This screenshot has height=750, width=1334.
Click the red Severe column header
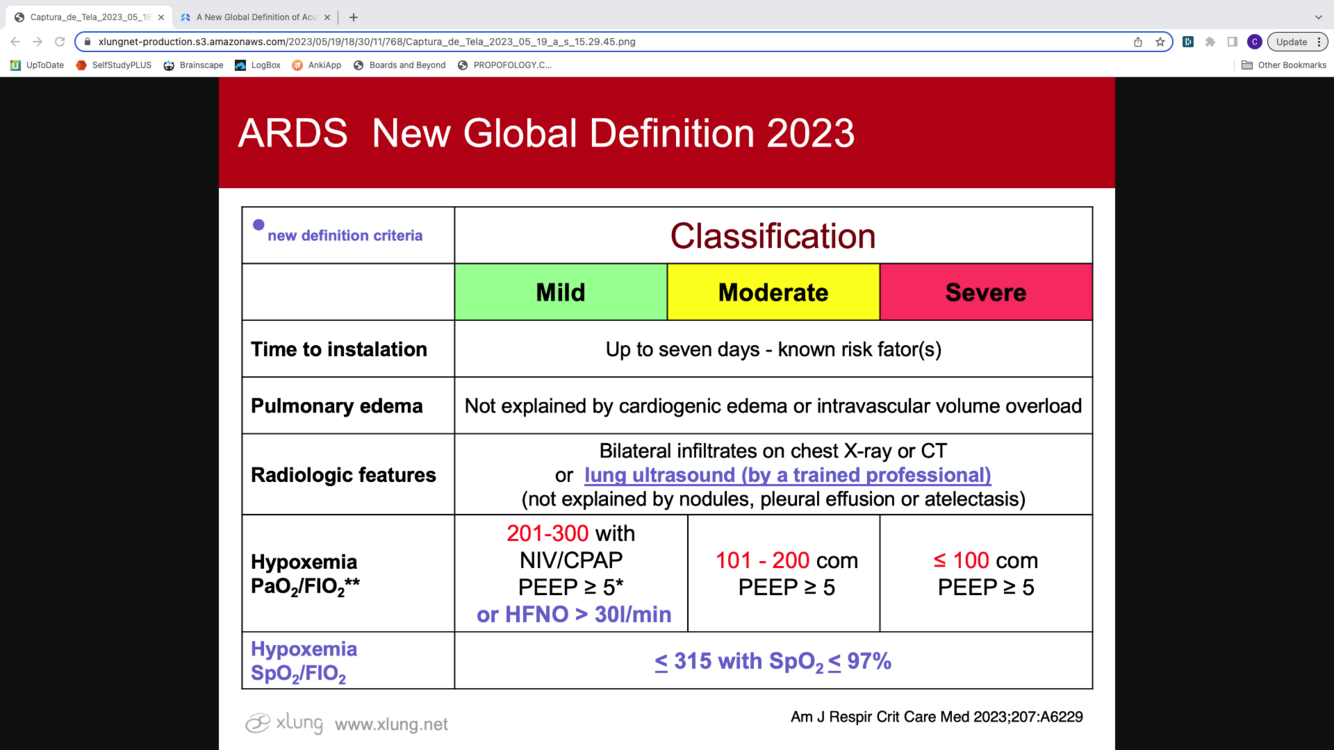(x=986, y=292)
